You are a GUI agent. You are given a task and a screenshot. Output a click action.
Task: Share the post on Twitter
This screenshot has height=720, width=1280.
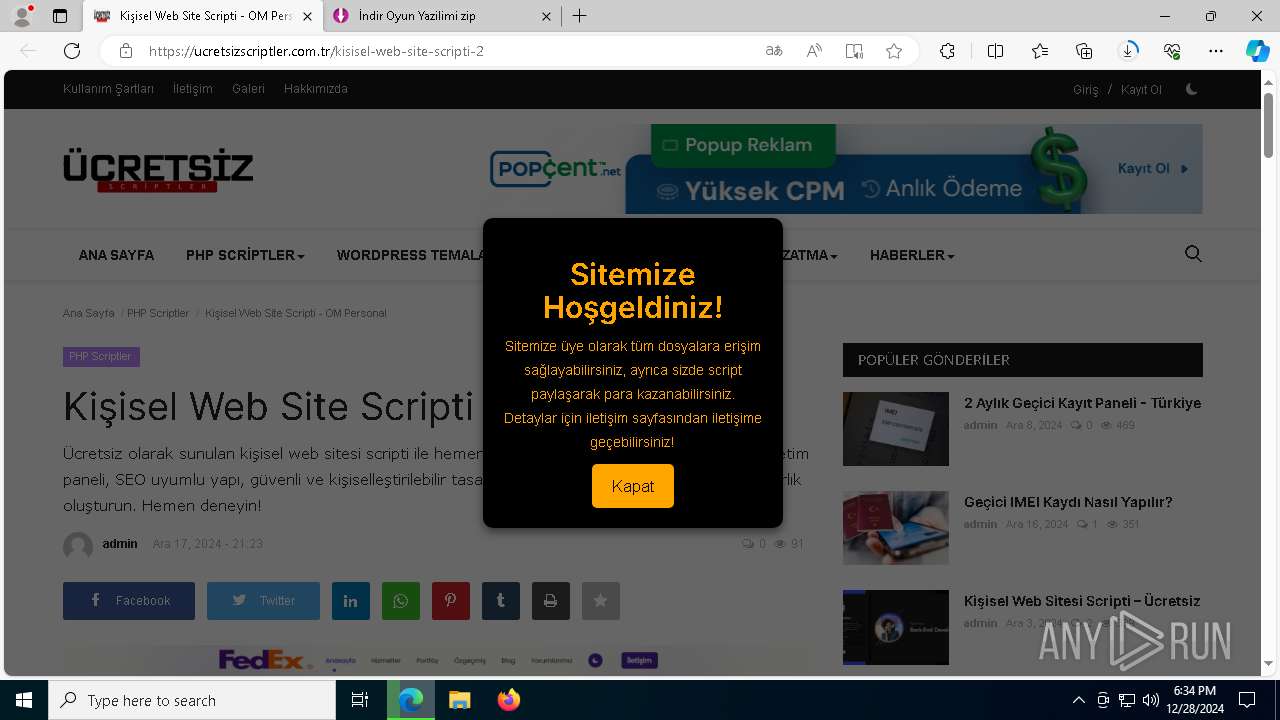pos(263,601)
